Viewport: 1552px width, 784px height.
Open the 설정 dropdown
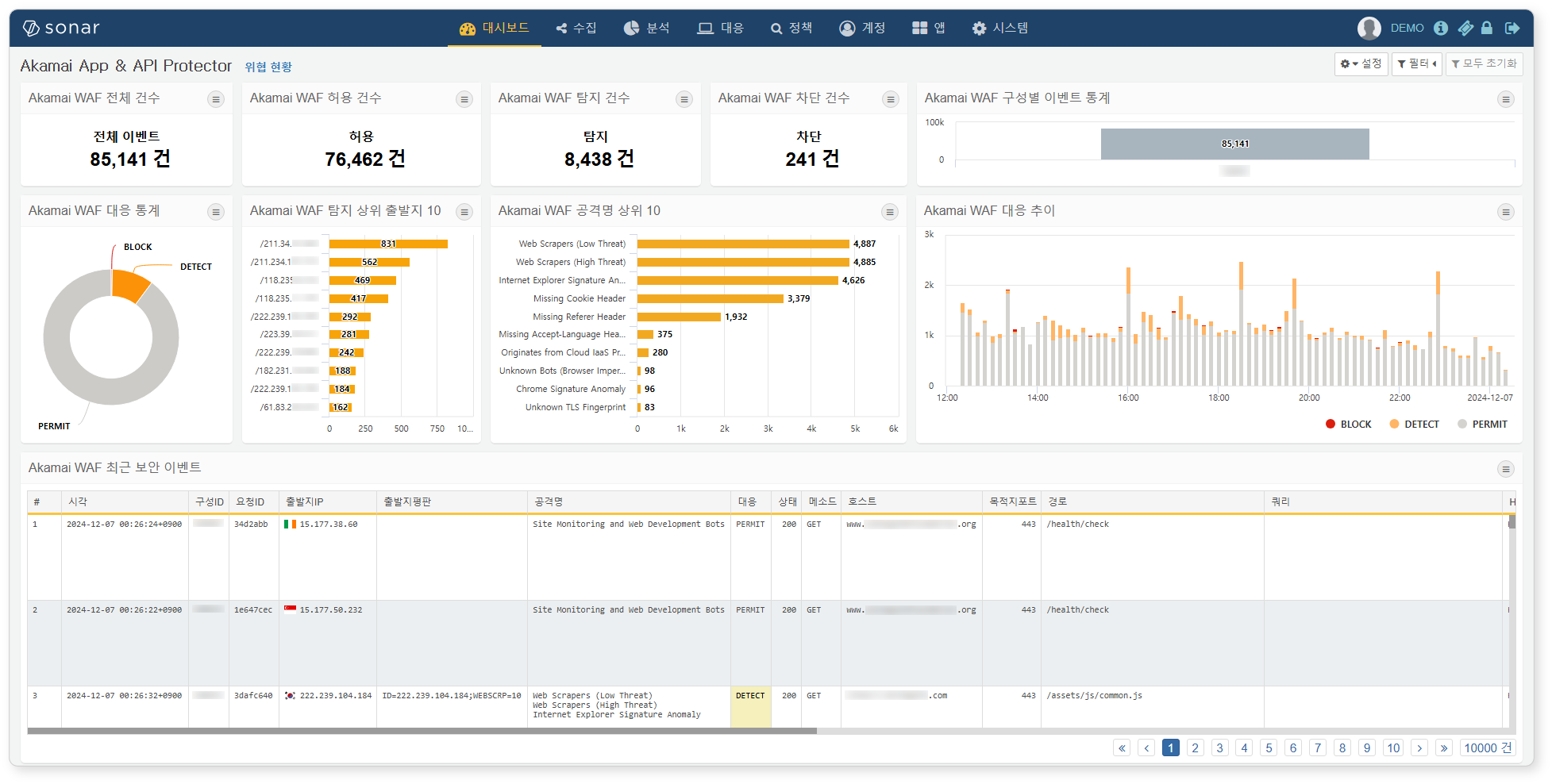click(1361, 63)
